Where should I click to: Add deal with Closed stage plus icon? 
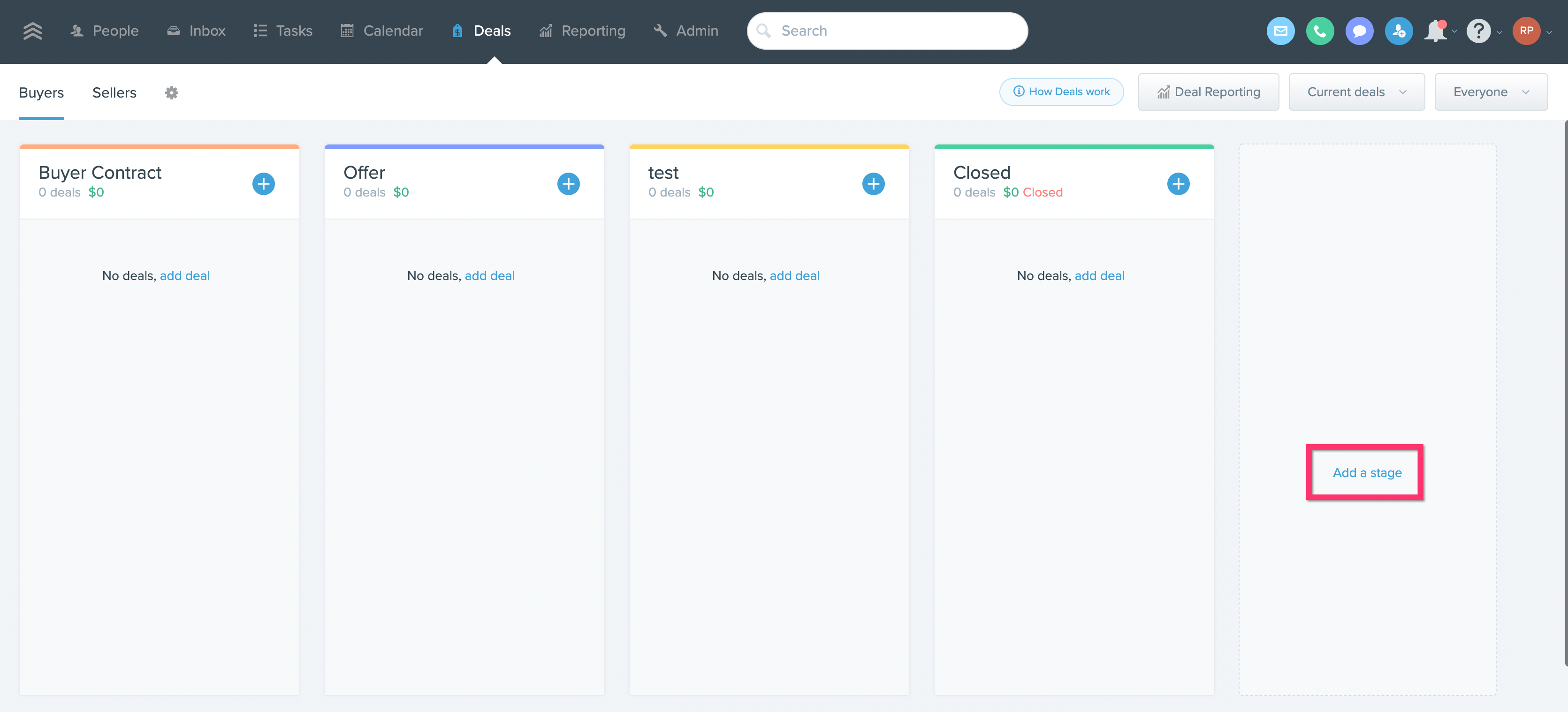coord(1179,183)
